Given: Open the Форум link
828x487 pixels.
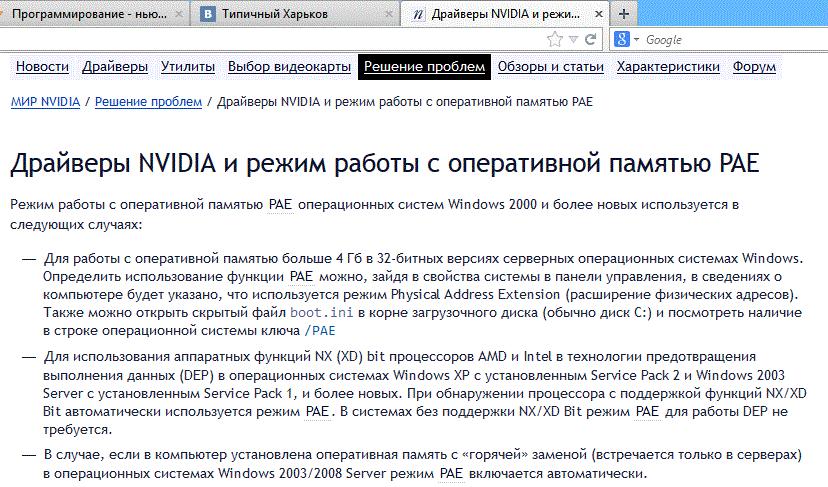Looking at the screenshot, I should (x=754, y=67).
